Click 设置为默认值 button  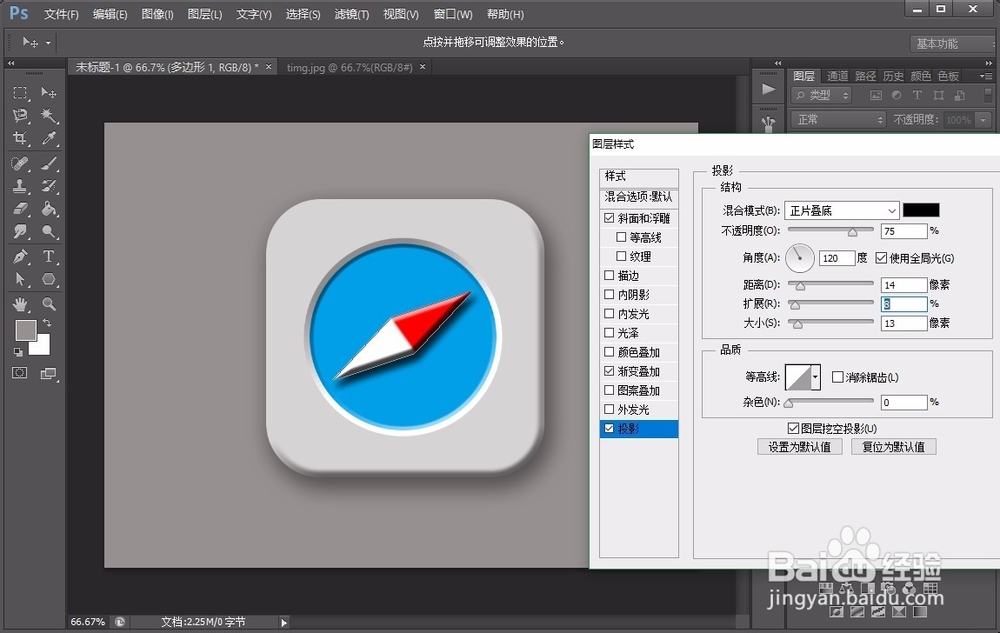[799, 447]
